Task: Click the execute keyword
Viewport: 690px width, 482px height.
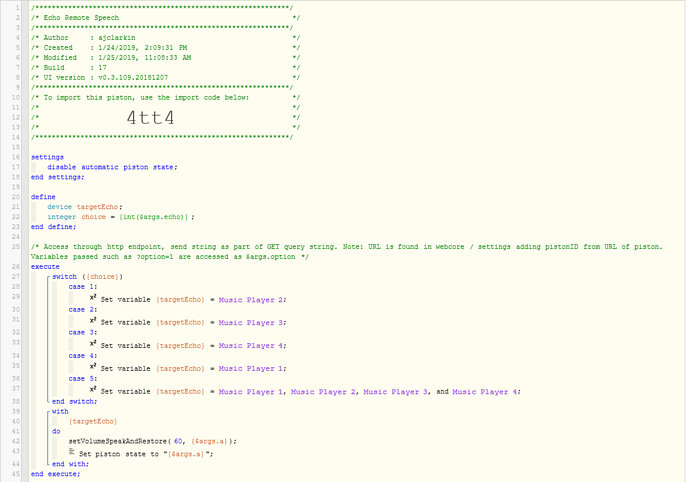Action: (x=45, y=267)
